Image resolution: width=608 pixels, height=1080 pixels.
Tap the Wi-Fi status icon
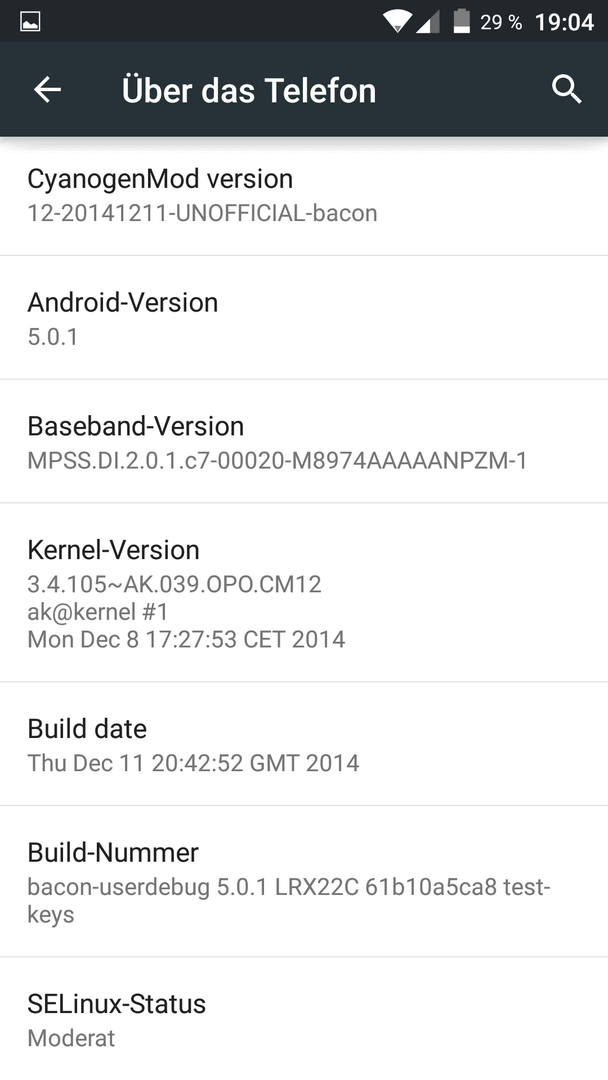pos(397,21)
